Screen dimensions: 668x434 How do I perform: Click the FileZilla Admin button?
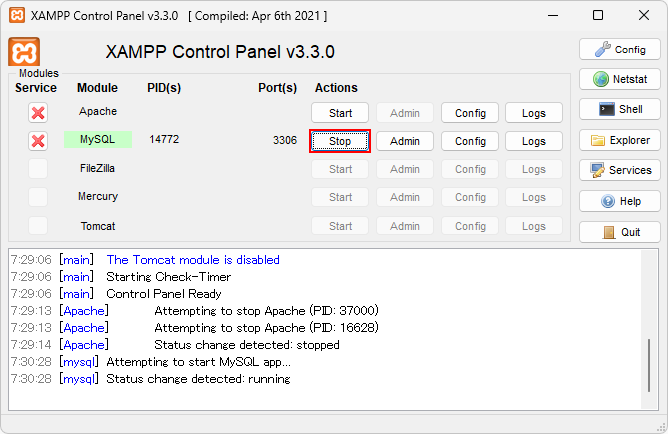405,169
